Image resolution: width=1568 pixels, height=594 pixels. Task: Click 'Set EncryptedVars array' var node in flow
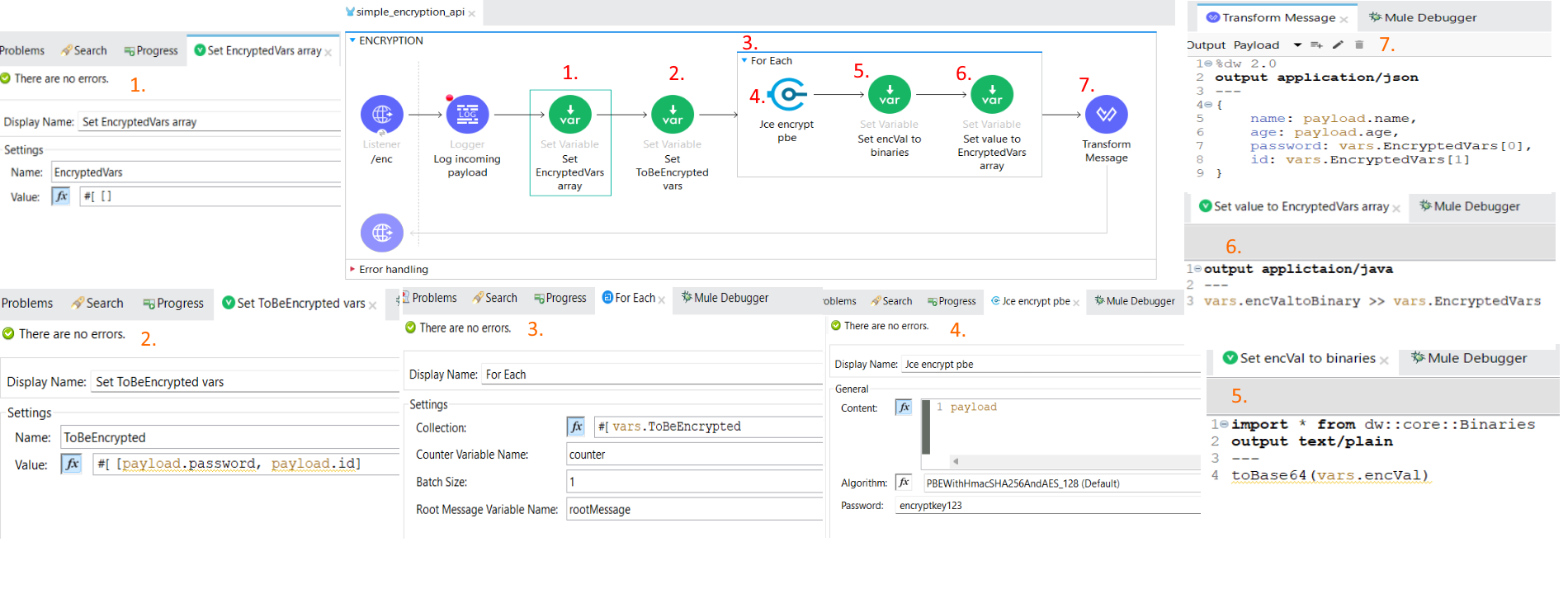pyautogui.click(x=569, y=114)
